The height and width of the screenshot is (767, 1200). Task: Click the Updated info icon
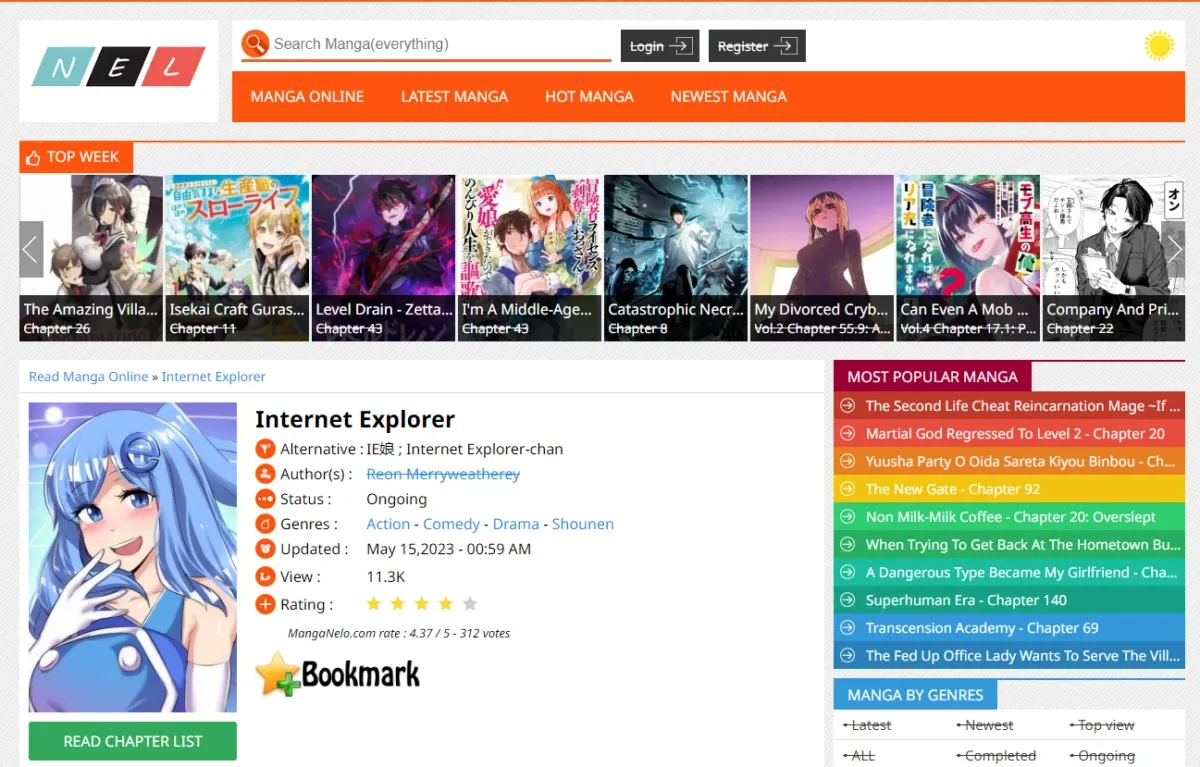pos(265,549)
